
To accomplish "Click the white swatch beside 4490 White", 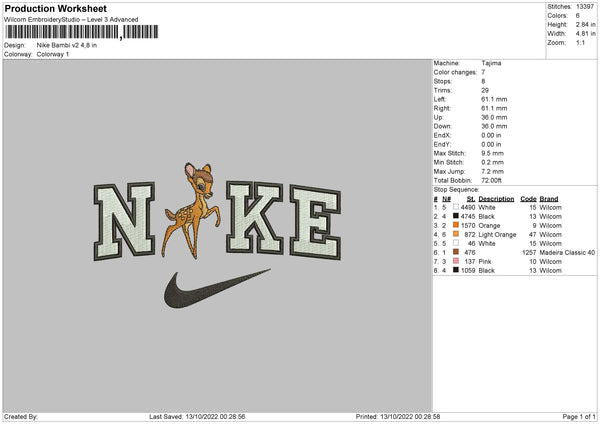I will pos(456,207).
